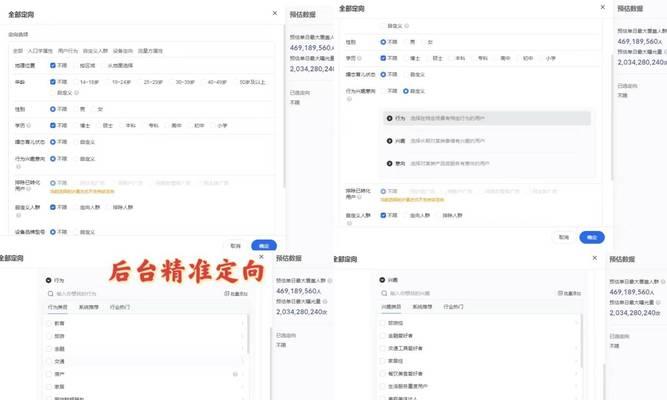The image size is (667, 400).
Task: Close the 全部定向 dialog with the 兴趣类目 tab
Action: [x=595, y=258]
